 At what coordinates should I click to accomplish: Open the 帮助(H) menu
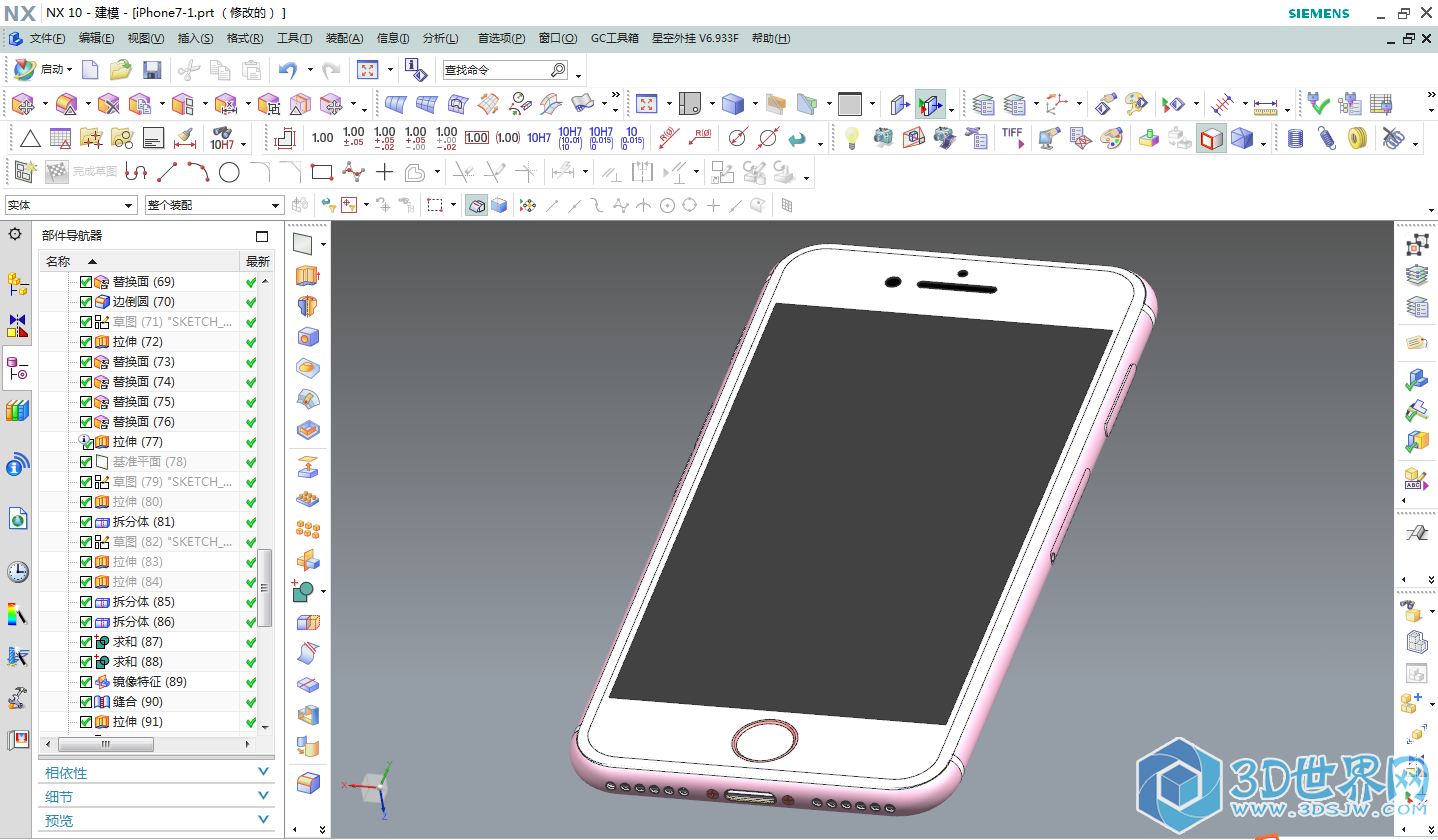point(770,38)
